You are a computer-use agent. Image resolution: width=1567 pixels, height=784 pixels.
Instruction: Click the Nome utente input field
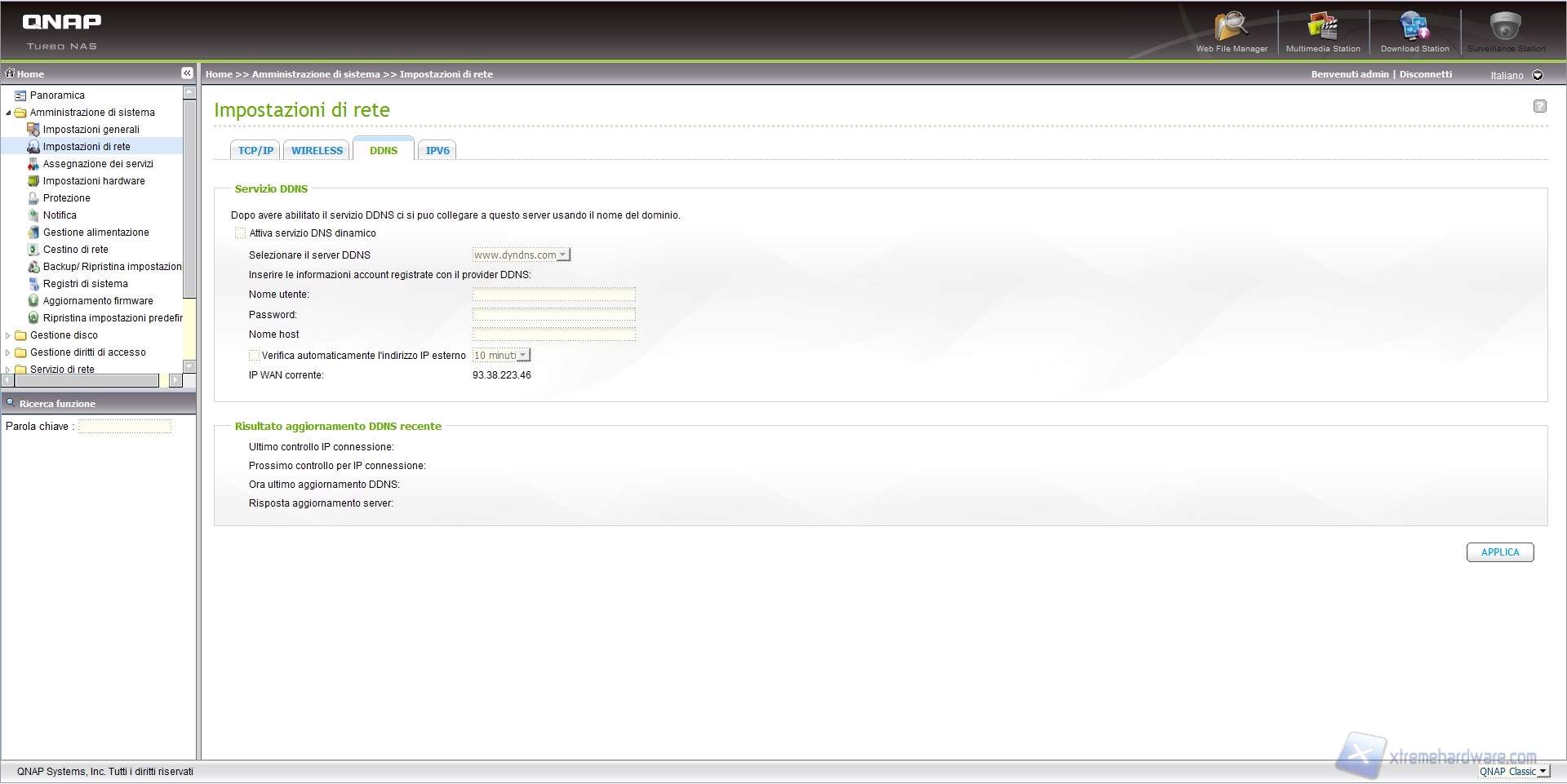point(553,295)
